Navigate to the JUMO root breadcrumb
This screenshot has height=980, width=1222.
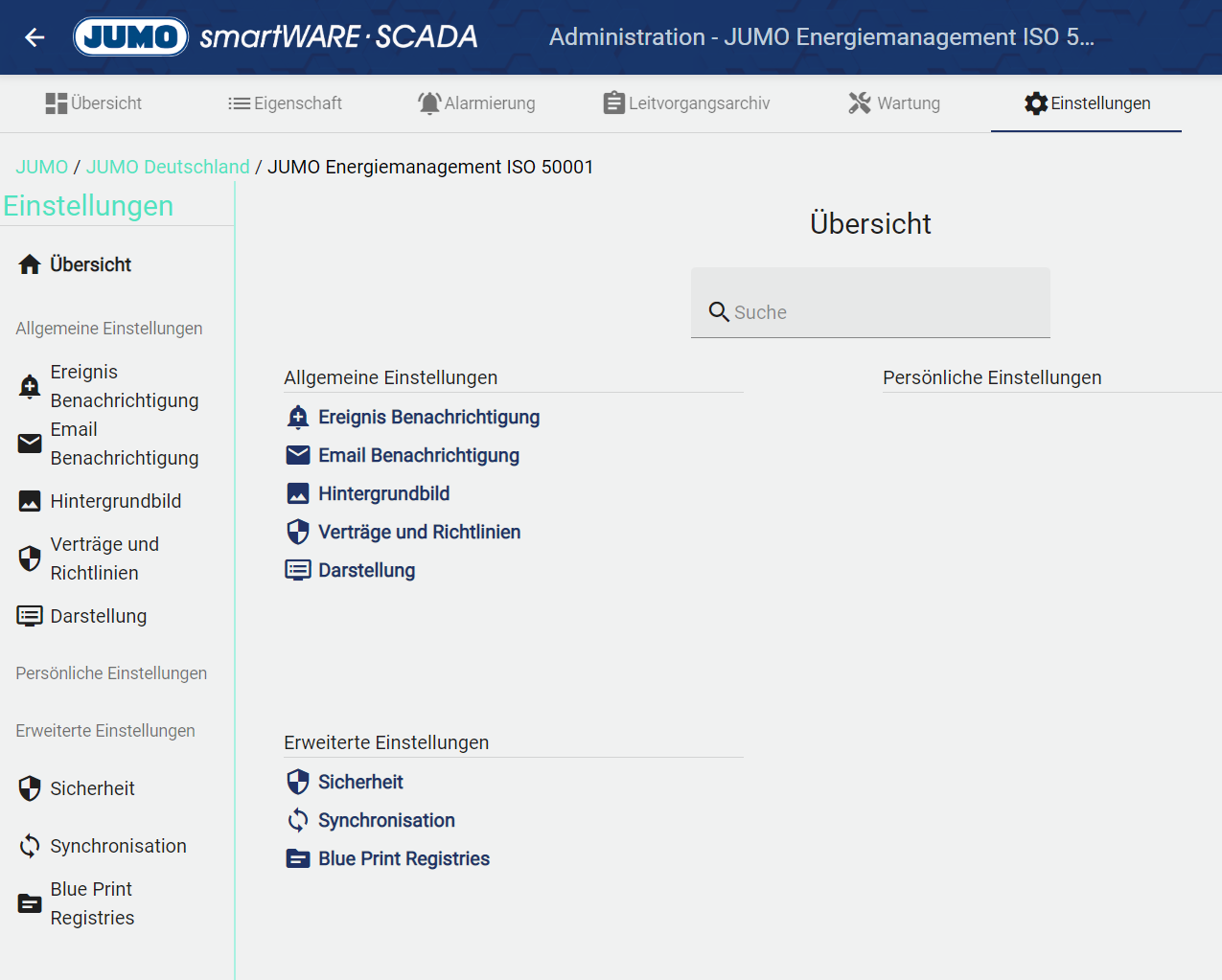(42, 168)
